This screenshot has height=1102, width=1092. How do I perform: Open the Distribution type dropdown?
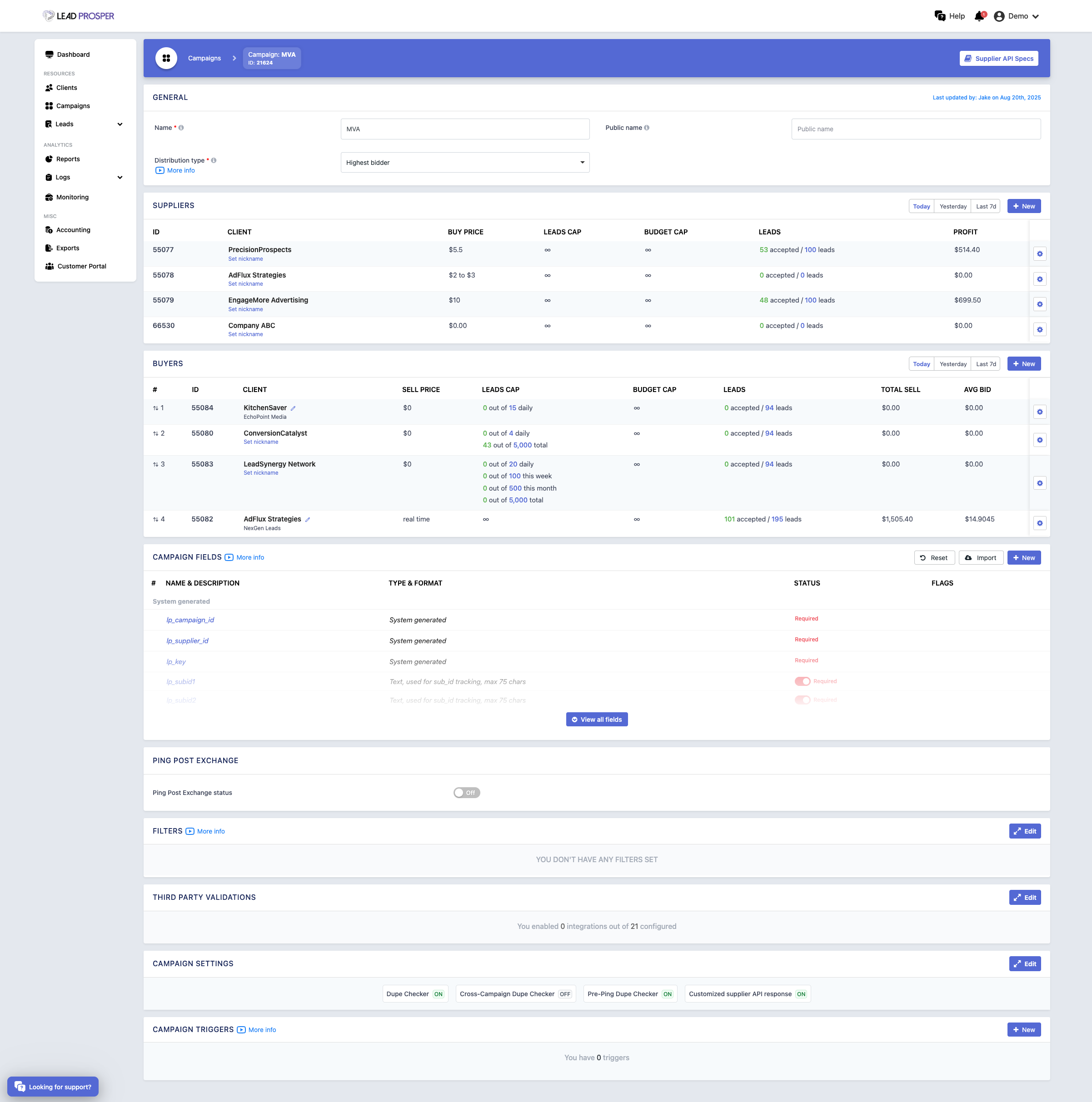(x=464, y=163)
